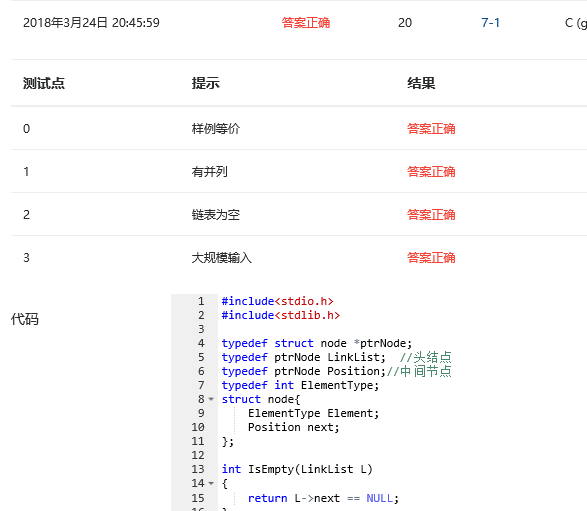Click the 链表为空 hint cell
Screen dimensions: 587x511
click(216, 215)
